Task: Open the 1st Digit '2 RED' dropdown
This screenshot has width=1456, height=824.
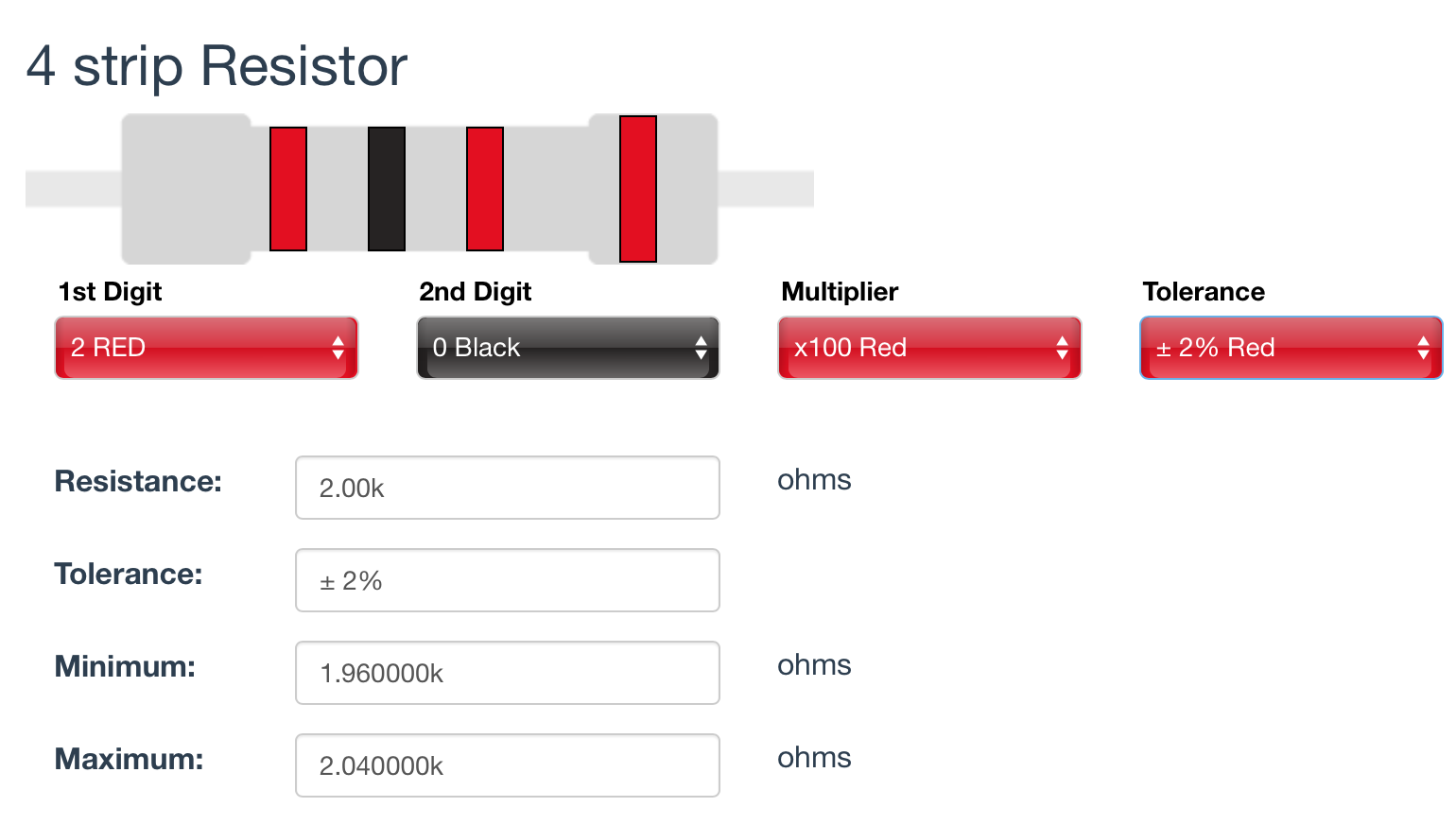Action: pos(206,348)
